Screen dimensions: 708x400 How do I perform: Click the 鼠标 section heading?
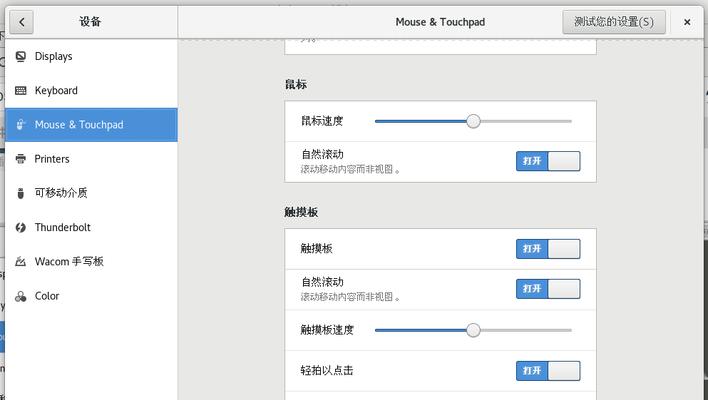pos(296,84)
